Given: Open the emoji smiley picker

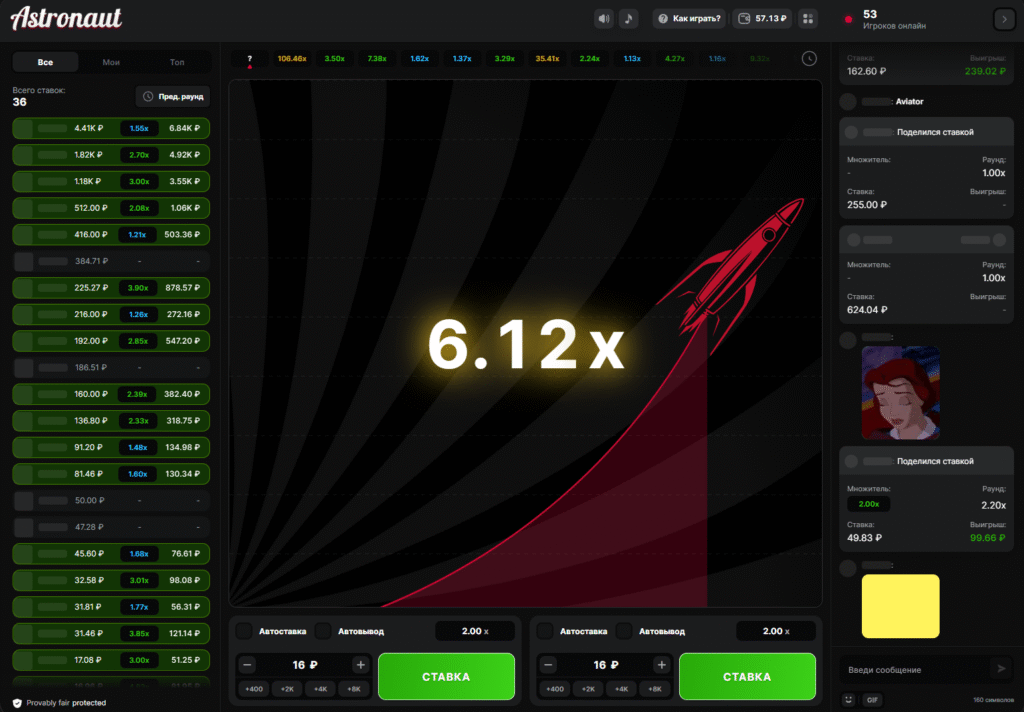Looking at the screenshot, I should click(849, 699).
